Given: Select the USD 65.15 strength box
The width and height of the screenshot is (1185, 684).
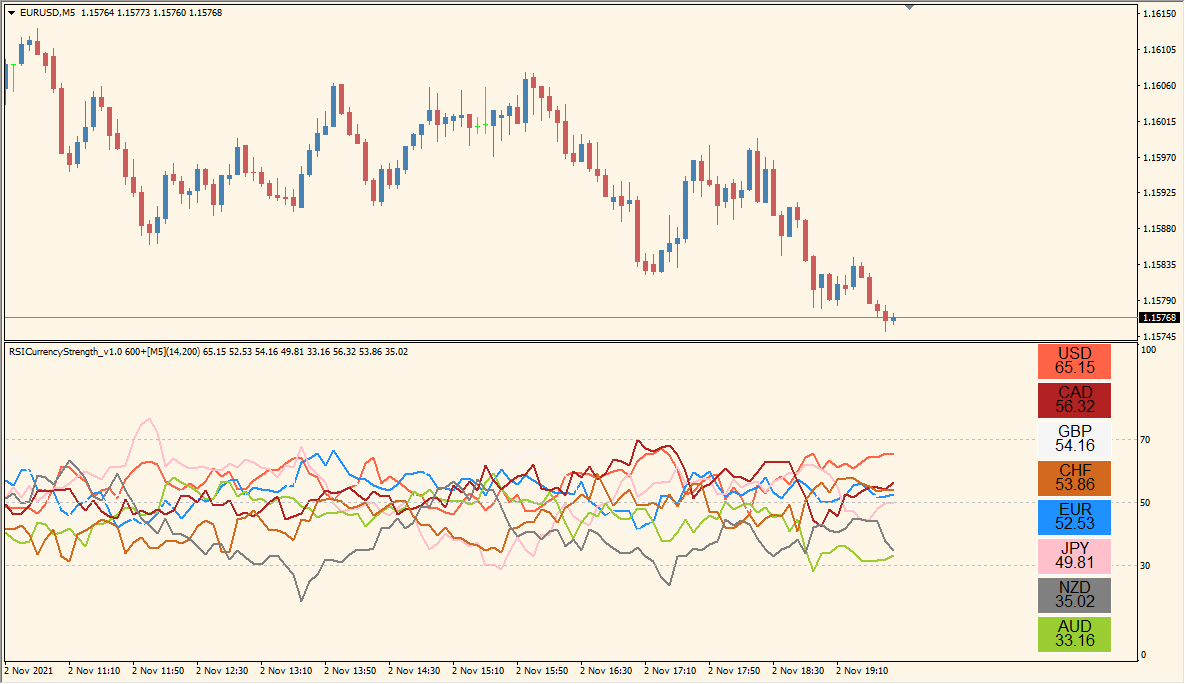Looking at the screenshot, I should 1074,361.
